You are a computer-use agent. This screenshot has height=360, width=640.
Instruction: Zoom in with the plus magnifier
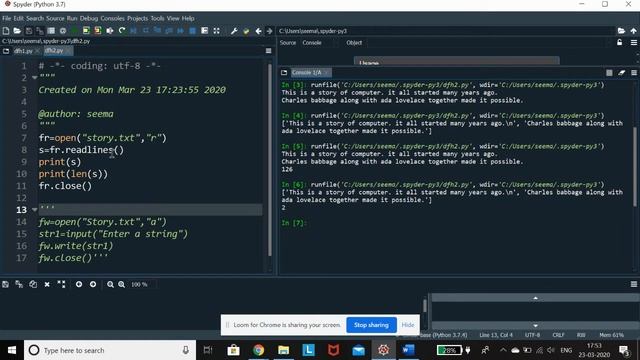122,284
